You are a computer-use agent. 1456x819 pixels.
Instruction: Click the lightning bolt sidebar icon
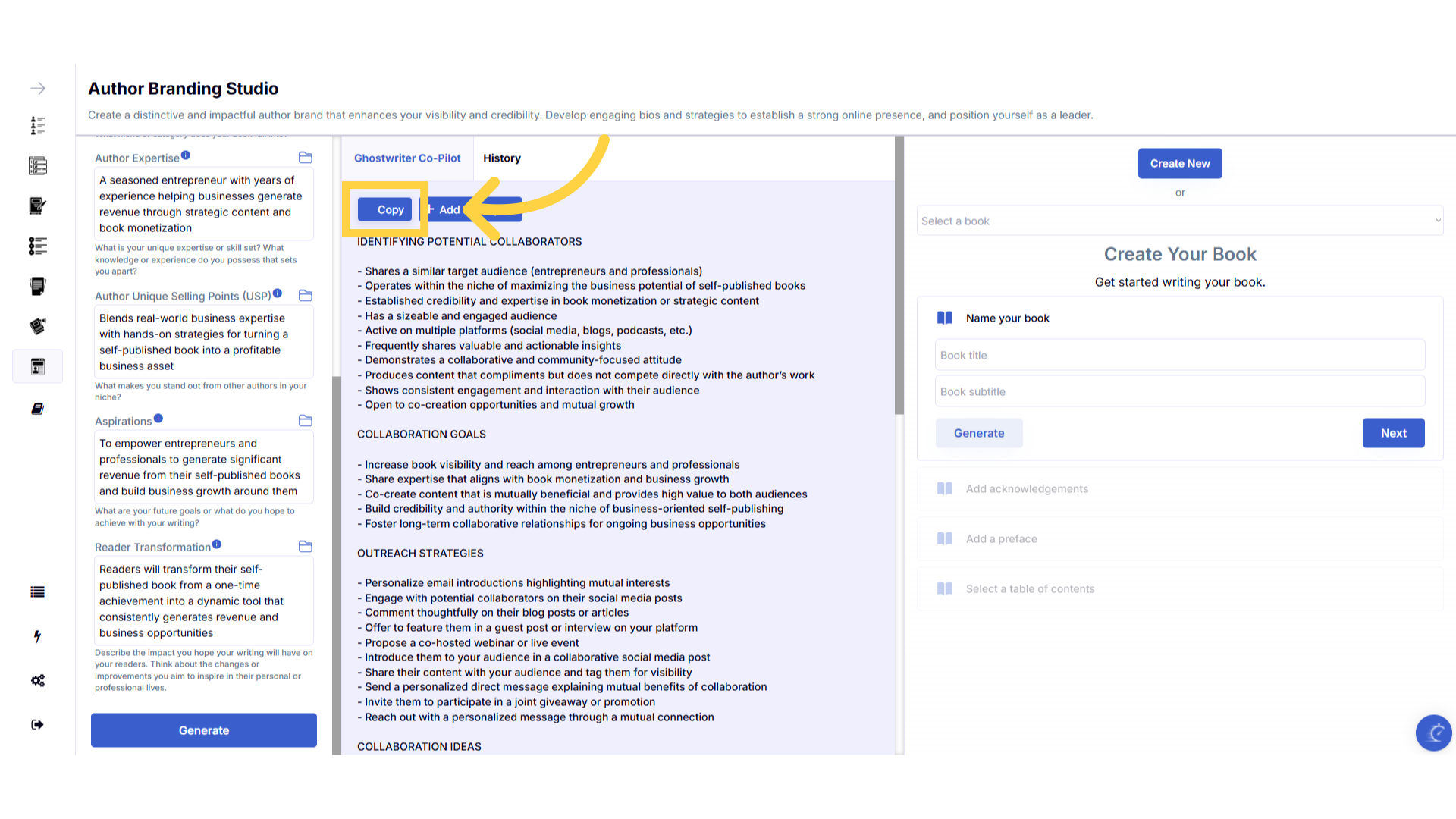37,636
